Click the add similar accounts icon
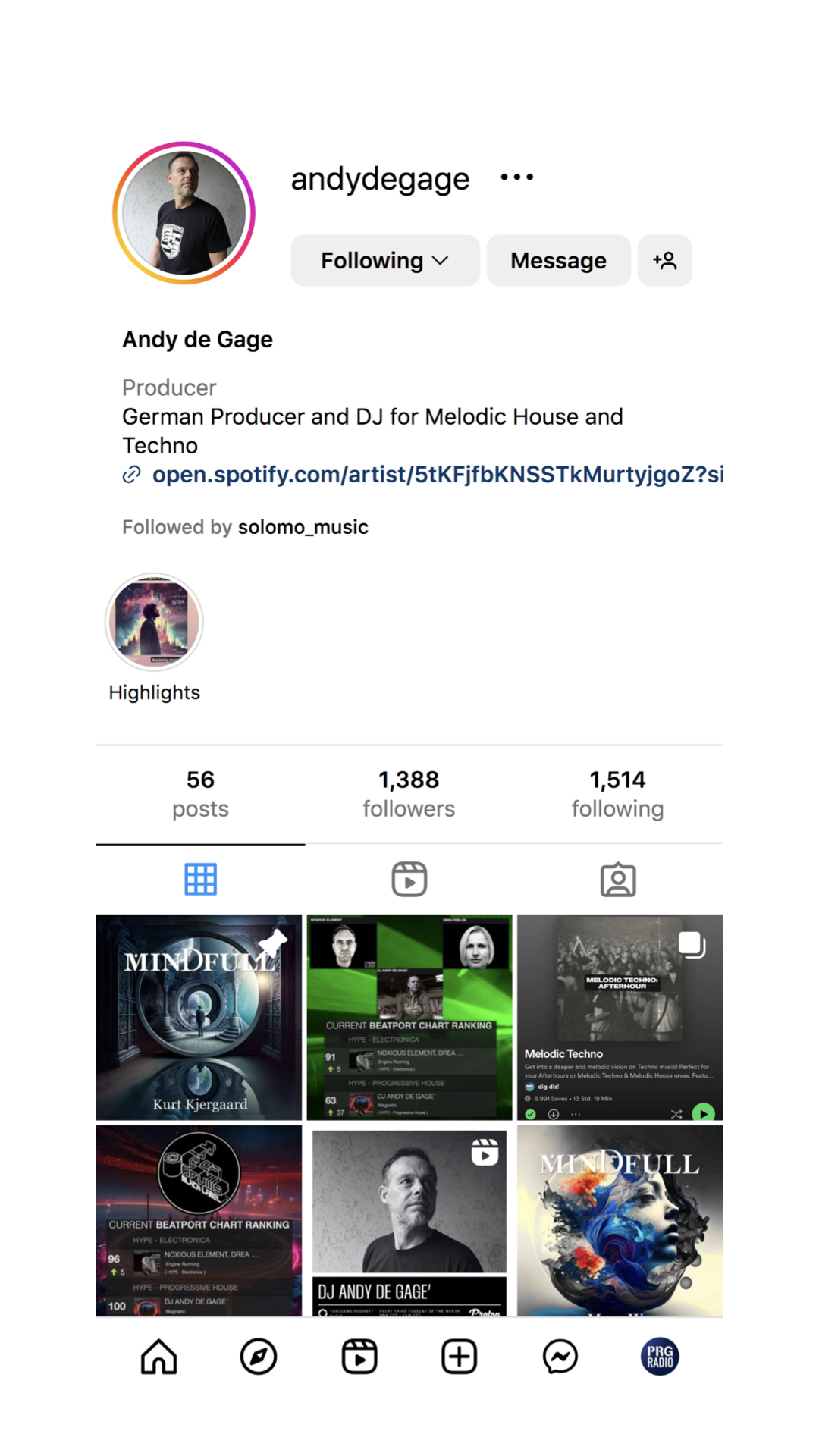 coord(664,260)
